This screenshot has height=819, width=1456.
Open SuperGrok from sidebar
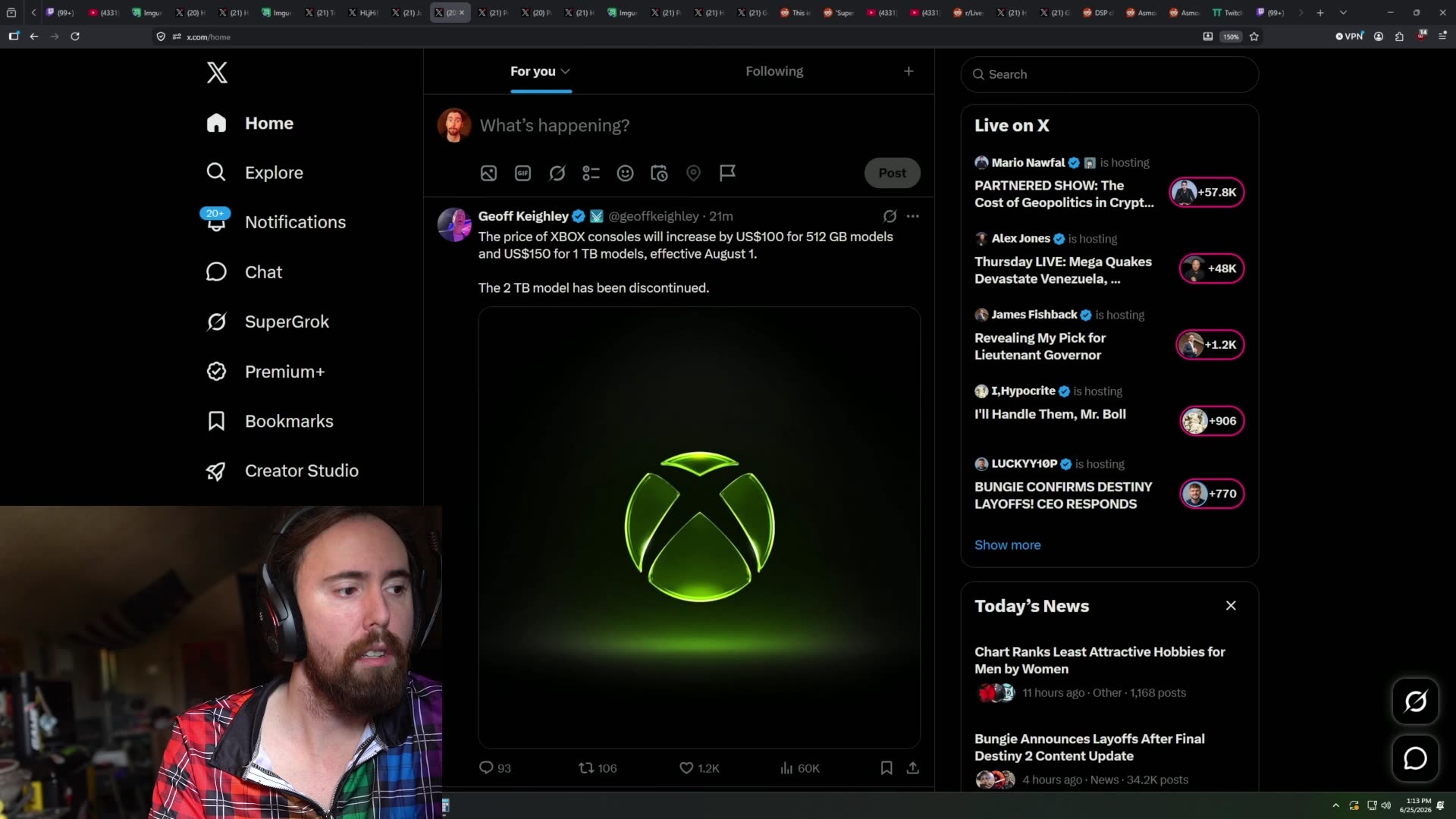point(268,322)
